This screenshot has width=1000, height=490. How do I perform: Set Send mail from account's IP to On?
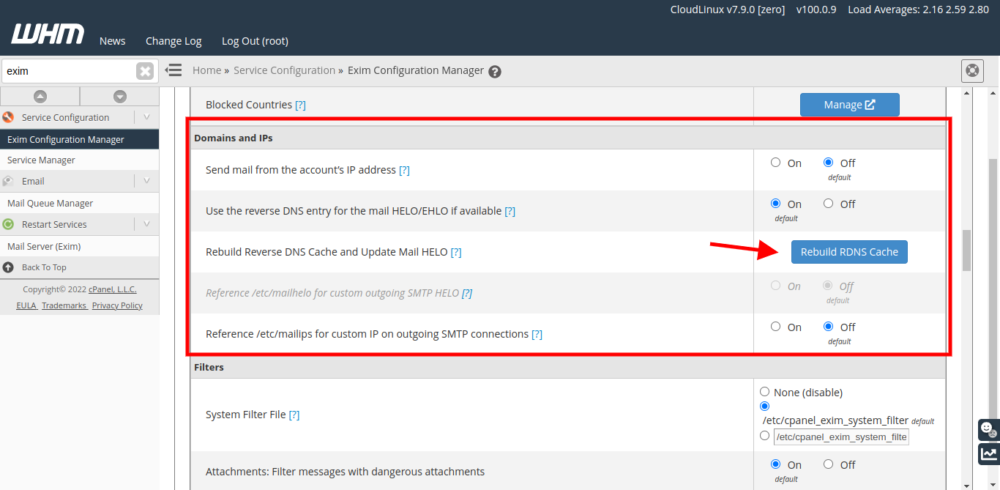776,163
